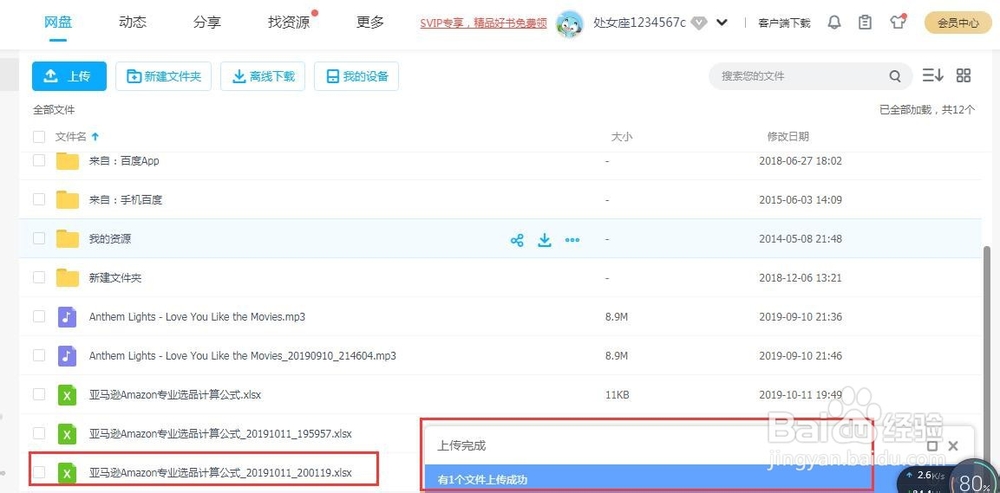Open the 网盘 tab
The width and height of the screenshot is (1000, 493).
coord(58,22)
